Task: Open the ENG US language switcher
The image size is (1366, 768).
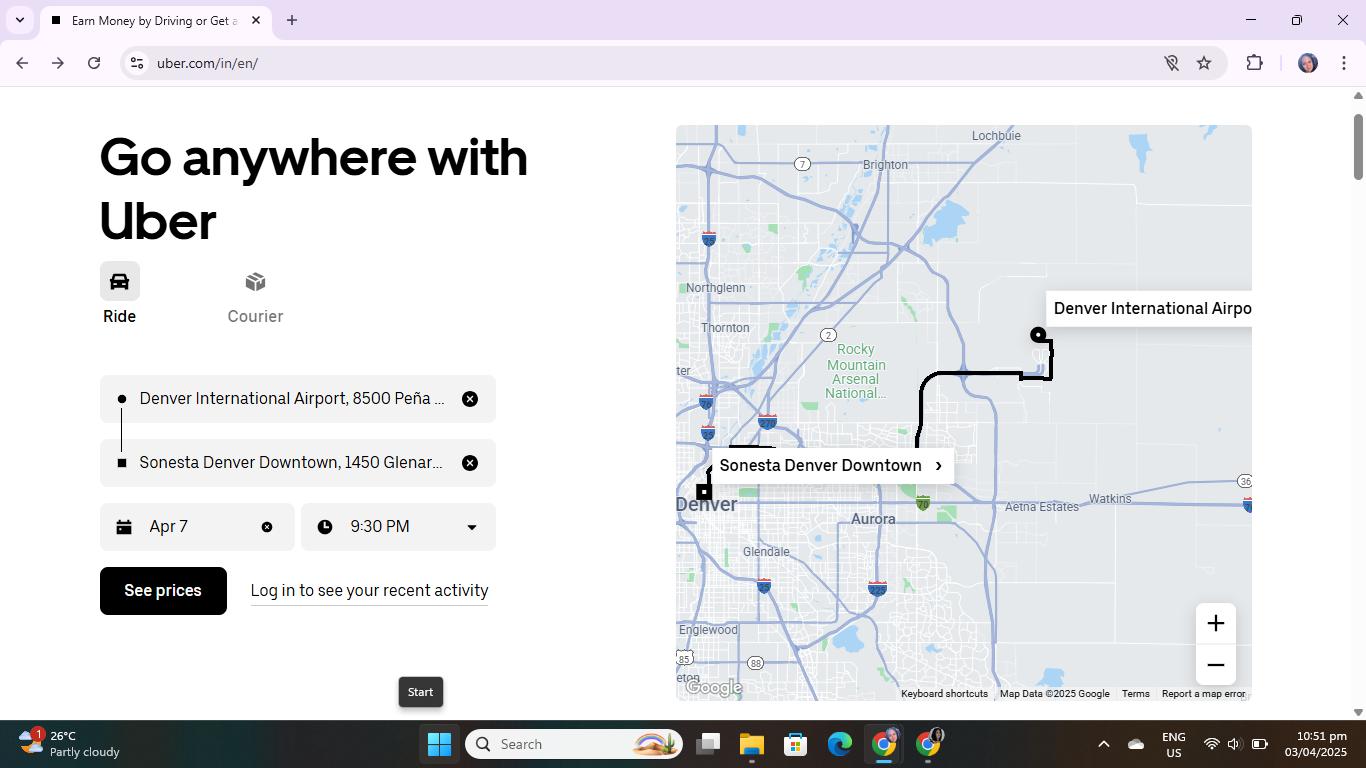Action: [x=1174, y=744]
